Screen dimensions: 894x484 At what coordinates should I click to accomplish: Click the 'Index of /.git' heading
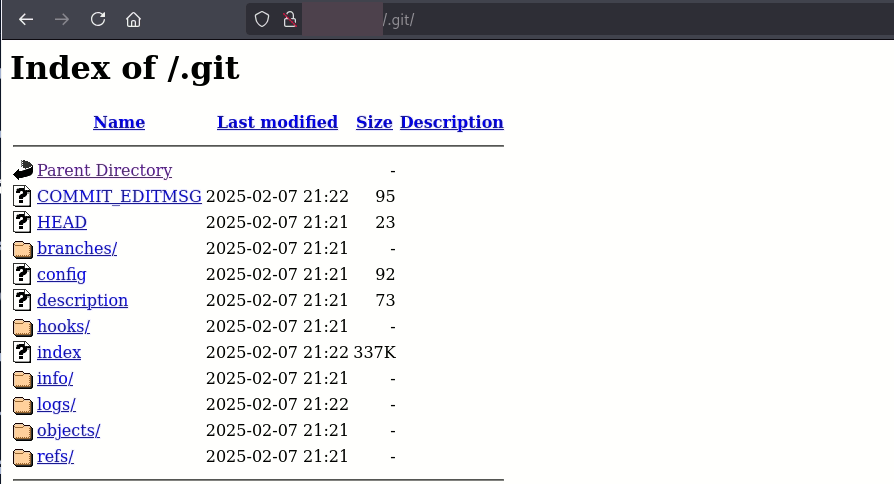[125, 68]
